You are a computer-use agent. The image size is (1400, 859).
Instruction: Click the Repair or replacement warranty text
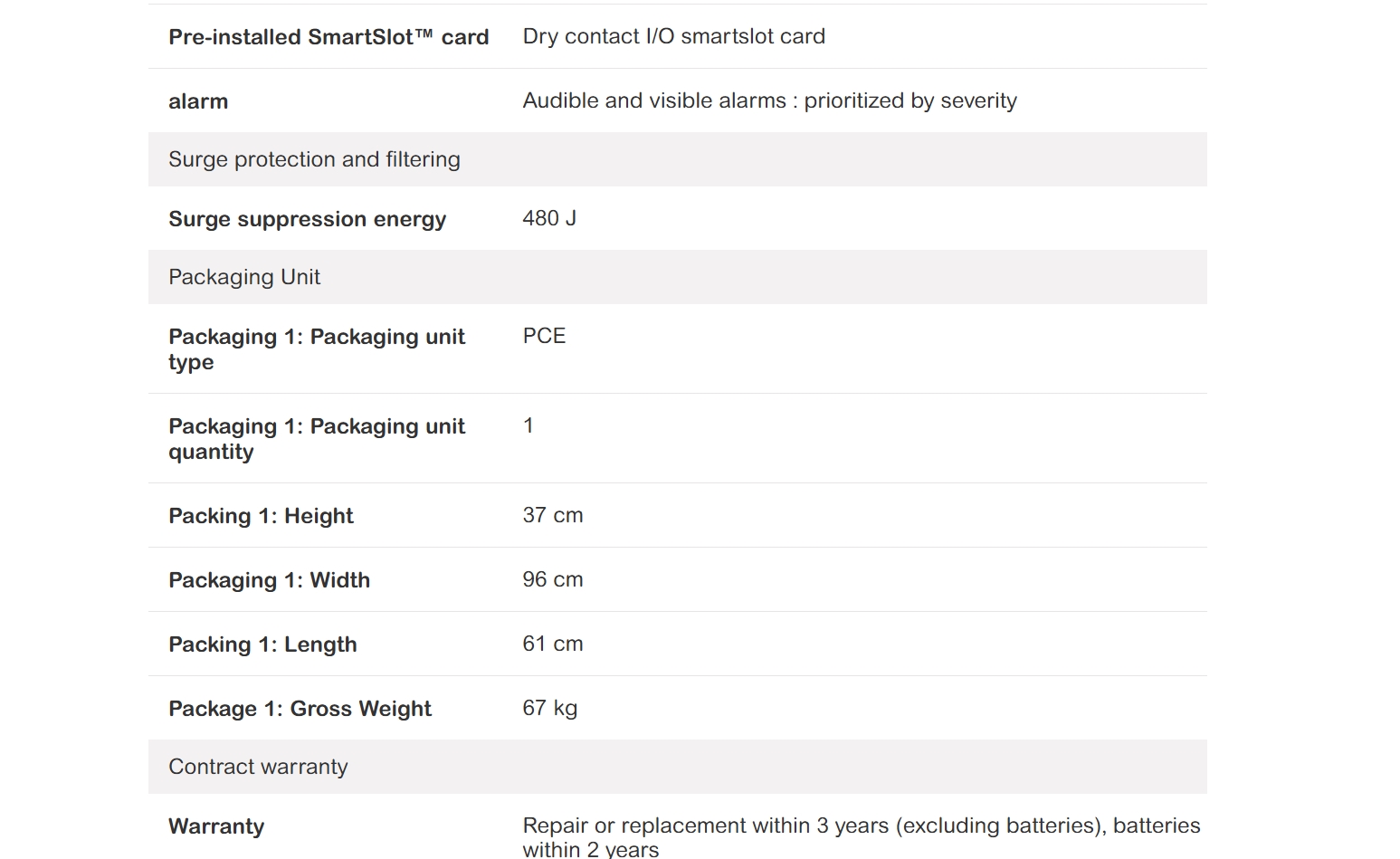861,836
